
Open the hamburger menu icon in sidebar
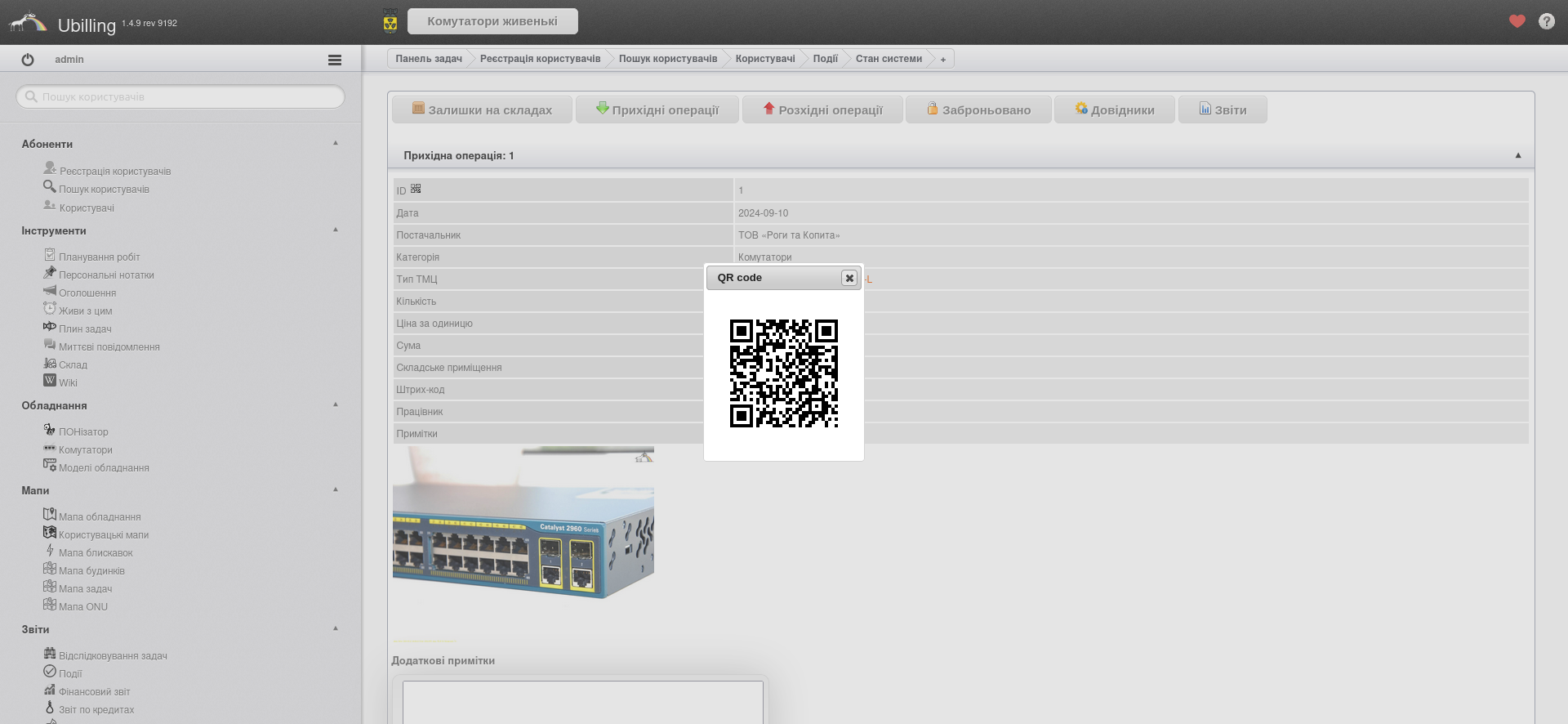334,60
